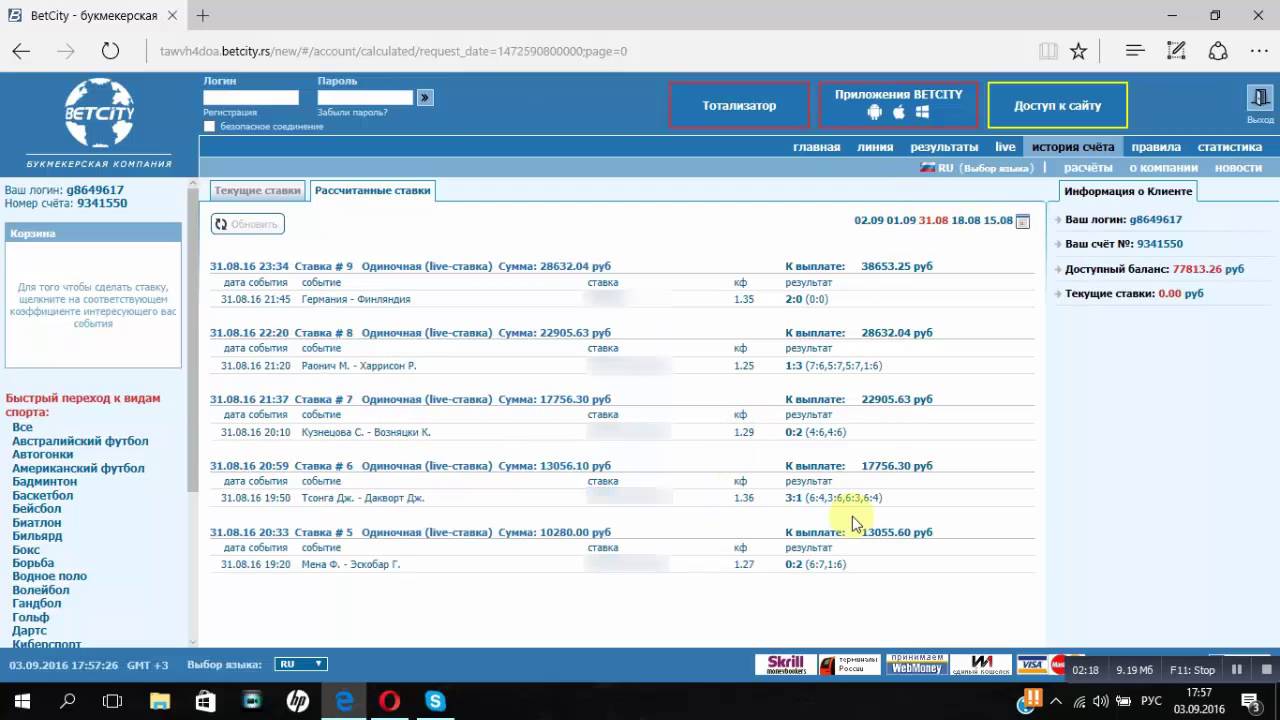Open расчёты submenu link
The width and height of the screenshot is (1280, 720).
pos(1088,168)
